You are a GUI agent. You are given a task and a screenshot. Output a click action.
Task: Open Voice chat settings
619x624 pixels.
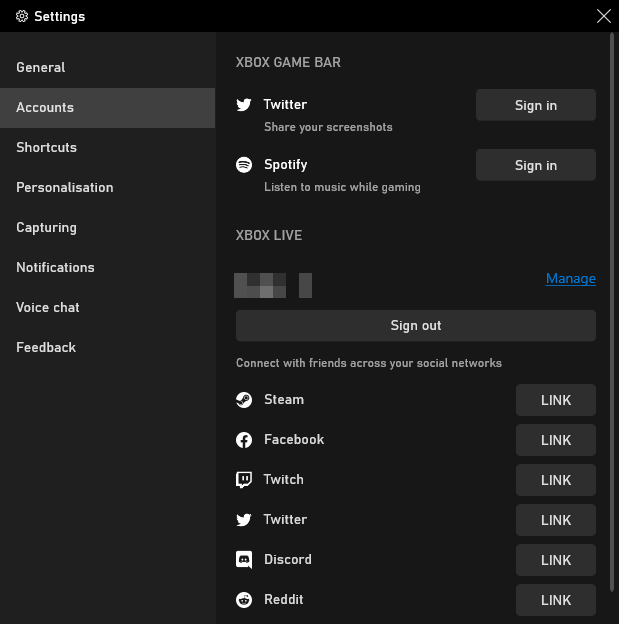coord(107,308)
